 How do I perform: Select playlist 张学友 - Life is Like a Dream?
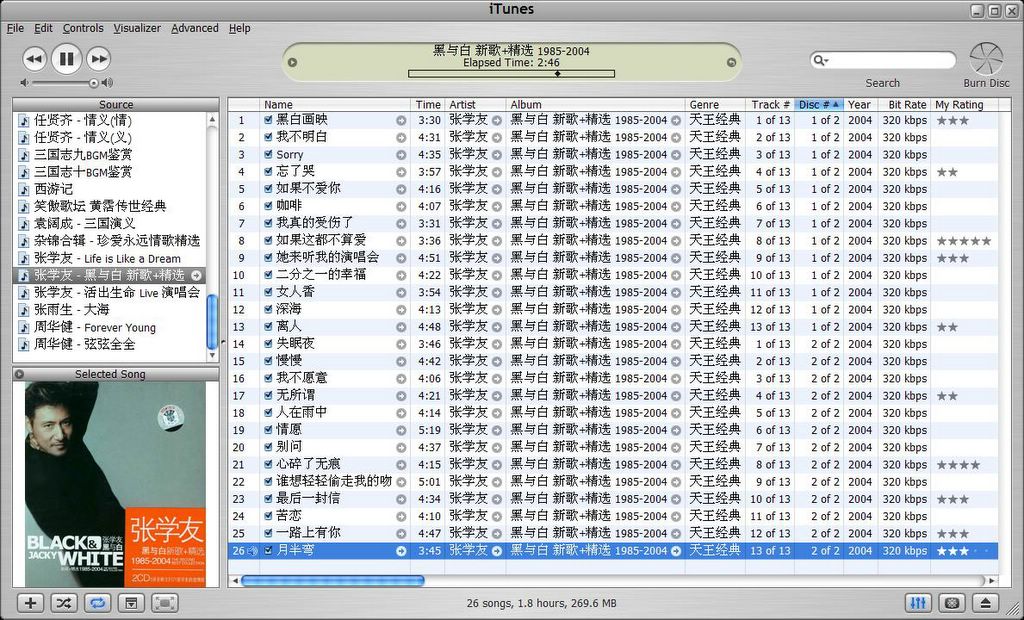click(x=110, y=258)
